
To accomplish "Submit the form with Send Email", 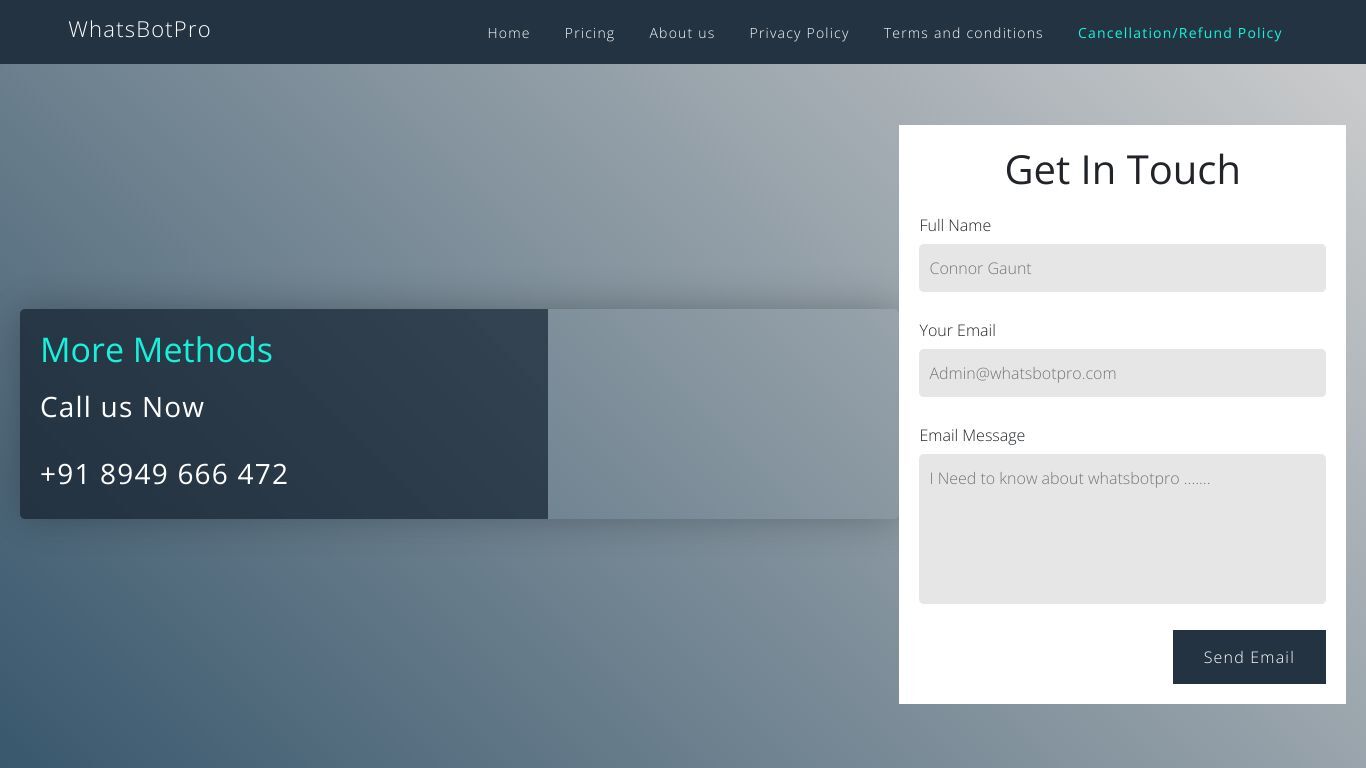I will tap(1249, 657).
